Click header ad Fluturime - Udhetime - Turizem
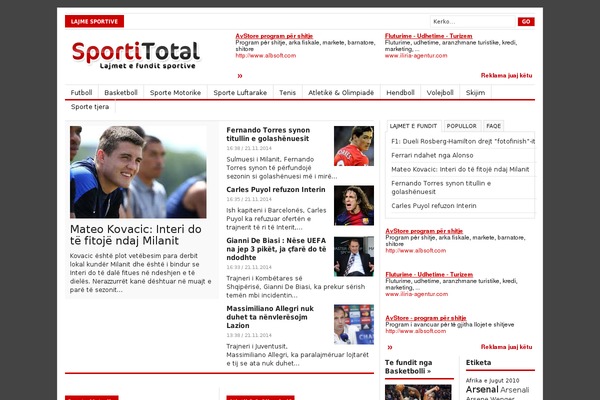The image size is (600, 400). (429, 36)
